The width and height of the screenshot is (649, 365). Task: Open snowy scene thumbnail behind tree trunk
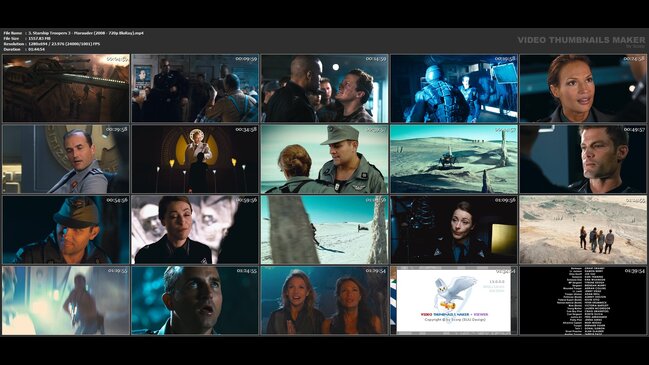coord(324,230)
